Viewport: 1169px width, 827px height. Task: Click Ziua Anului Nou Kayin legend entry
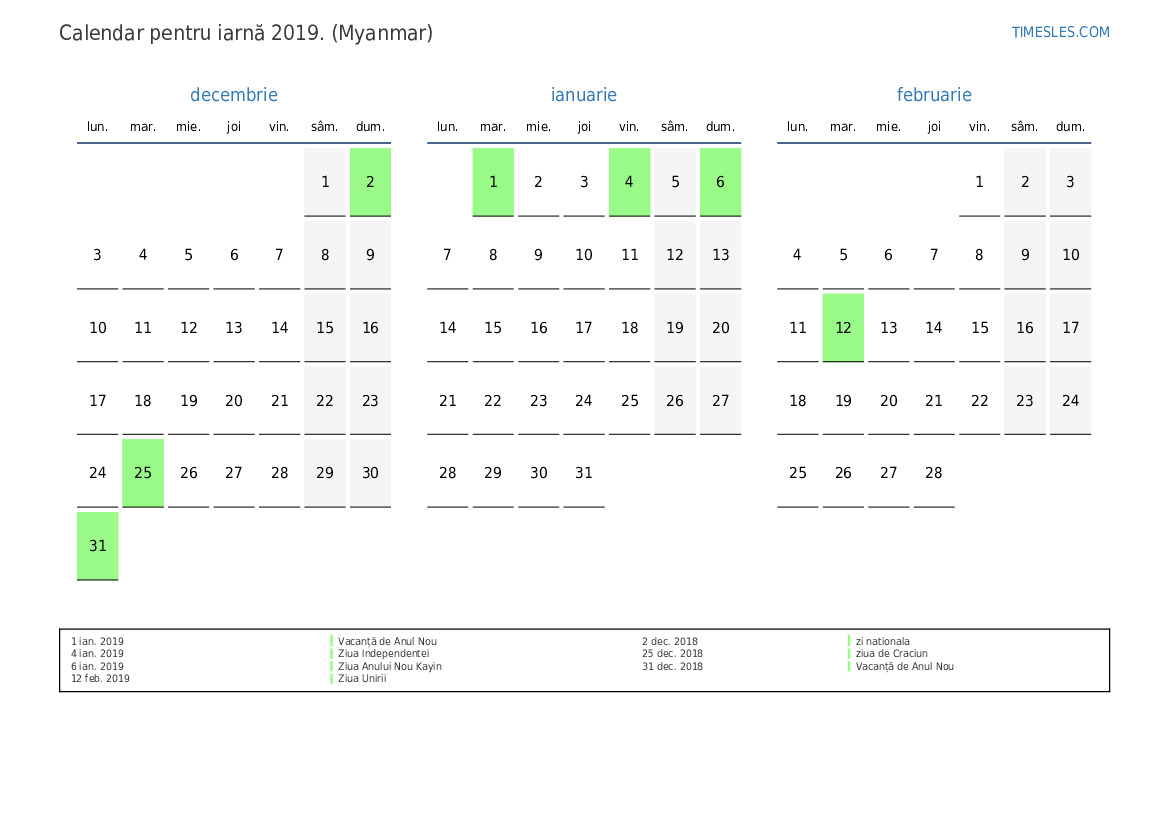[390, 666]
